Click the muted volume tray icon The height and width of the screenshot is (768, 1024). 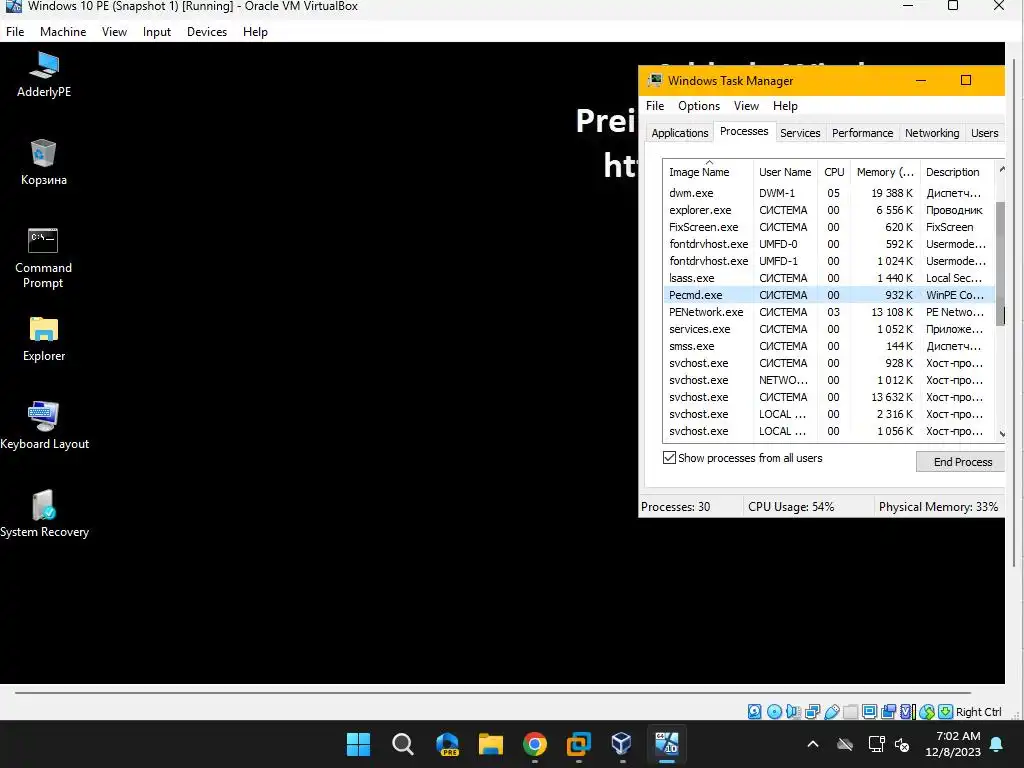point(902,744)
